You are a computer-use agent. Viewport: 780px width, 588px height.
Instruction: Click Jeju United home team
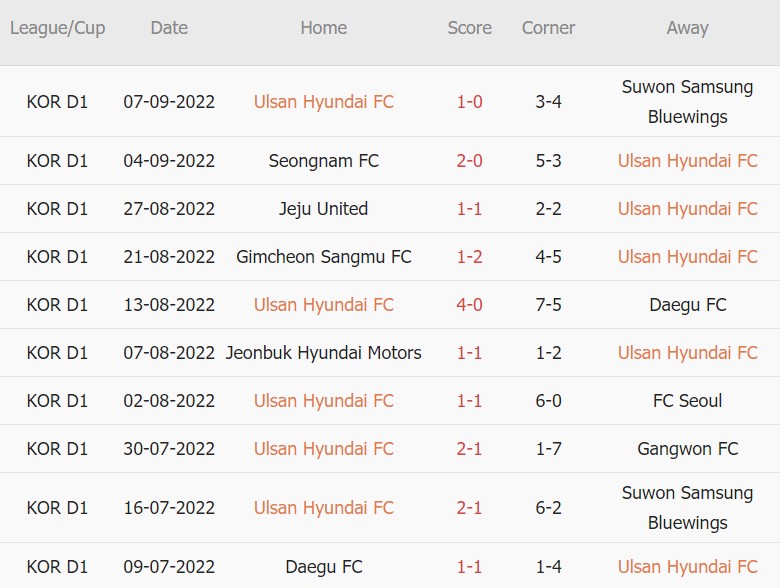(x=324, y=208)
